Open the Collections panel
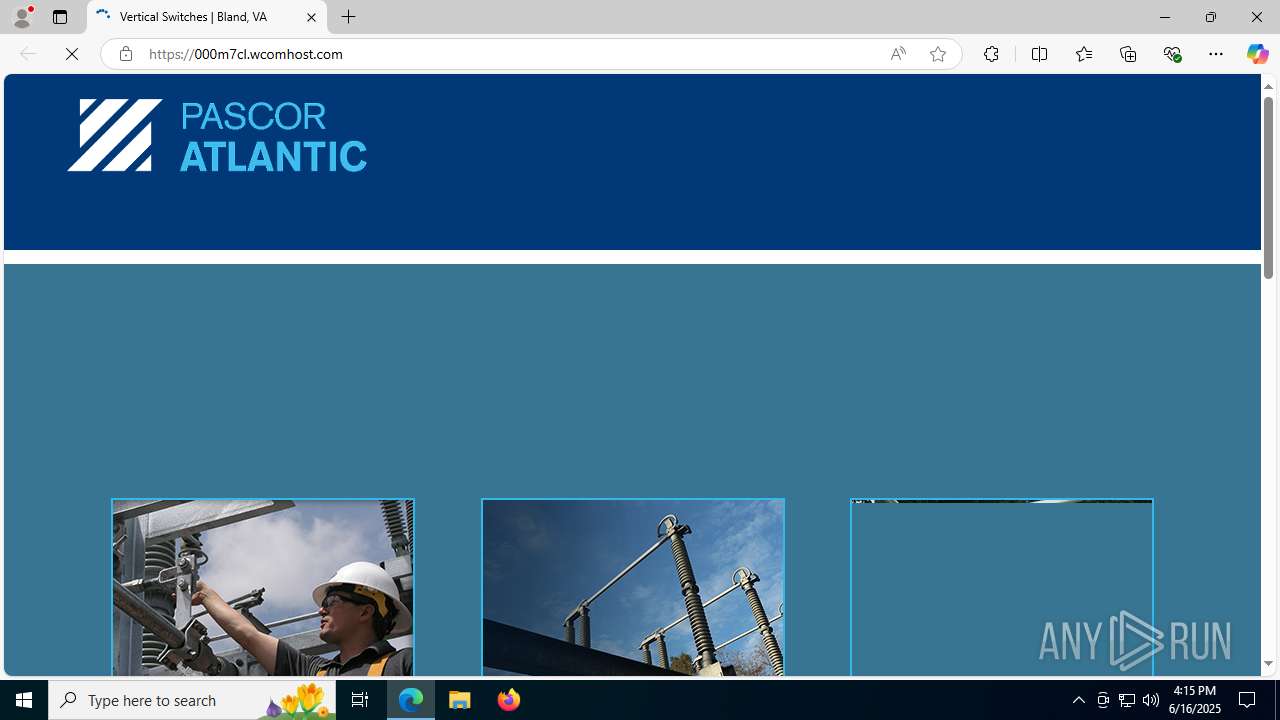 click(1128, 54)
